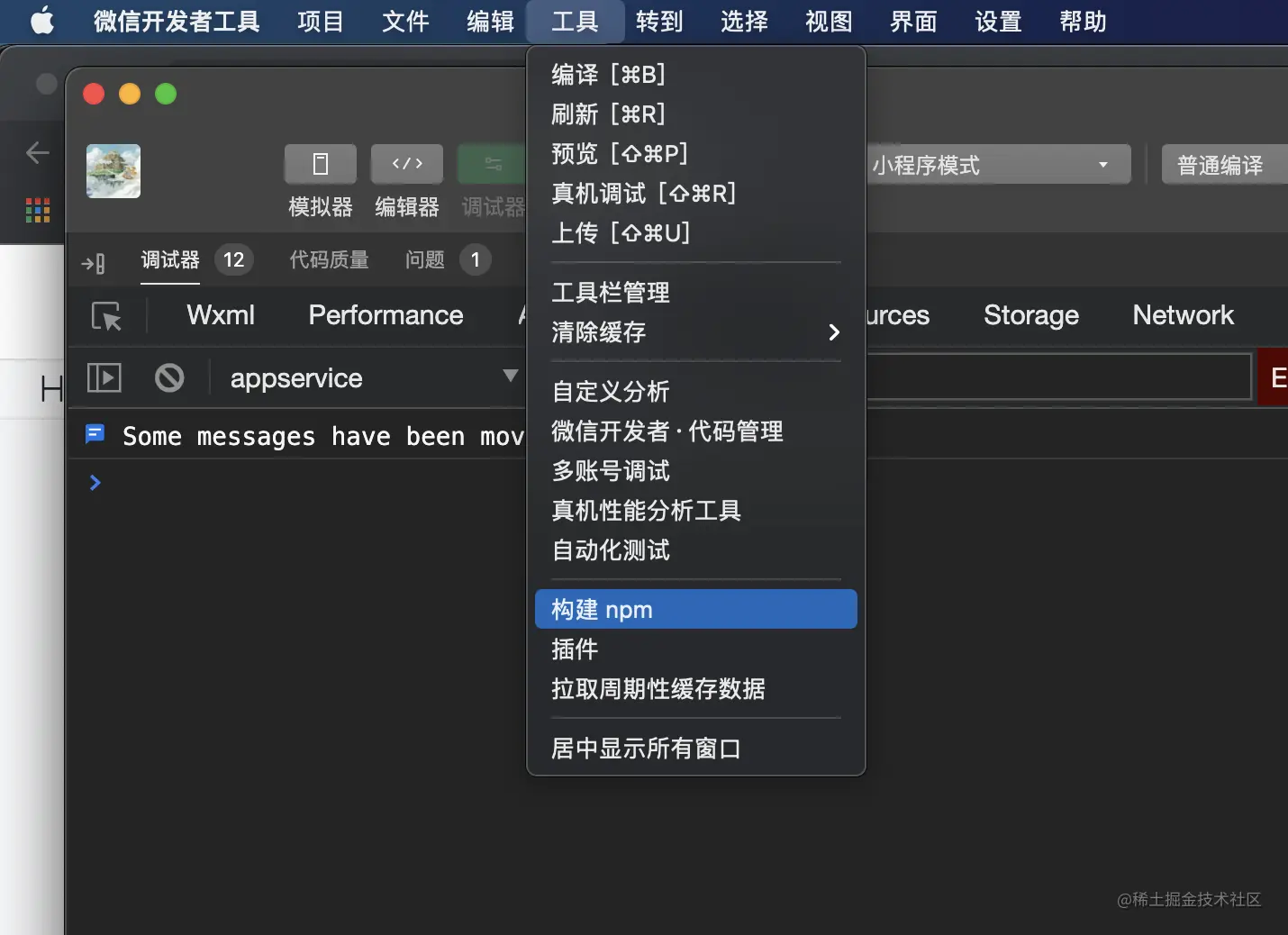Select 自动化测试 menu item
This screenshot has height=935, width=1288.
(x=695, y=549)
